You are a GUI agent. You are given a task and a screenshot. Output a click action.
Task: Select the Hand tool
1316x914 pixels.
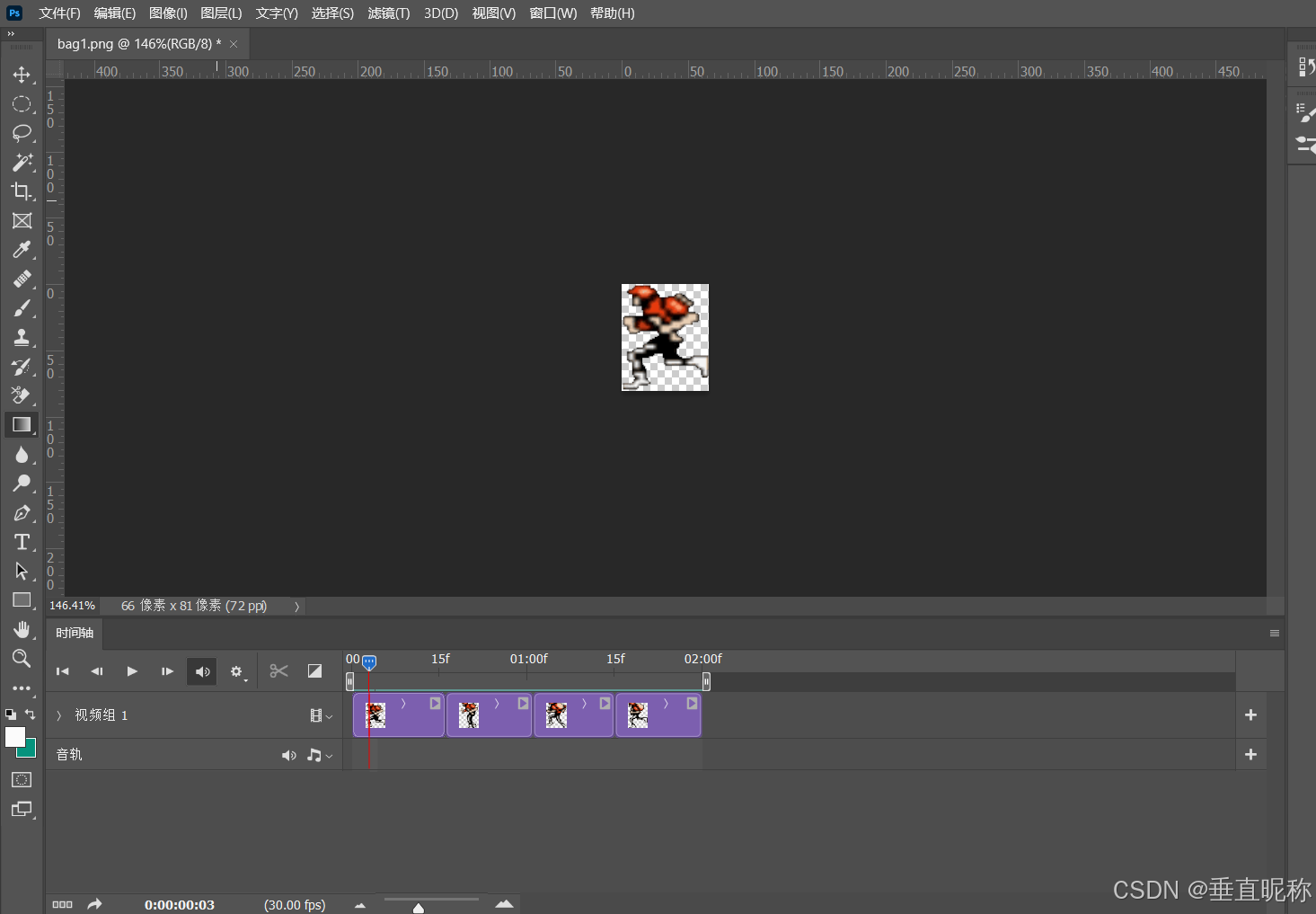[x=22, y=629]
